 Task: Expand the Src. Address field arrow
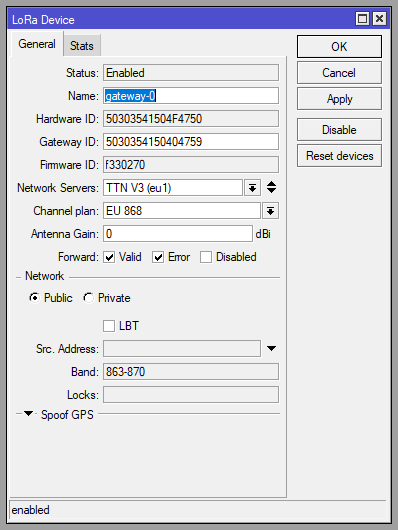[271, 348]
